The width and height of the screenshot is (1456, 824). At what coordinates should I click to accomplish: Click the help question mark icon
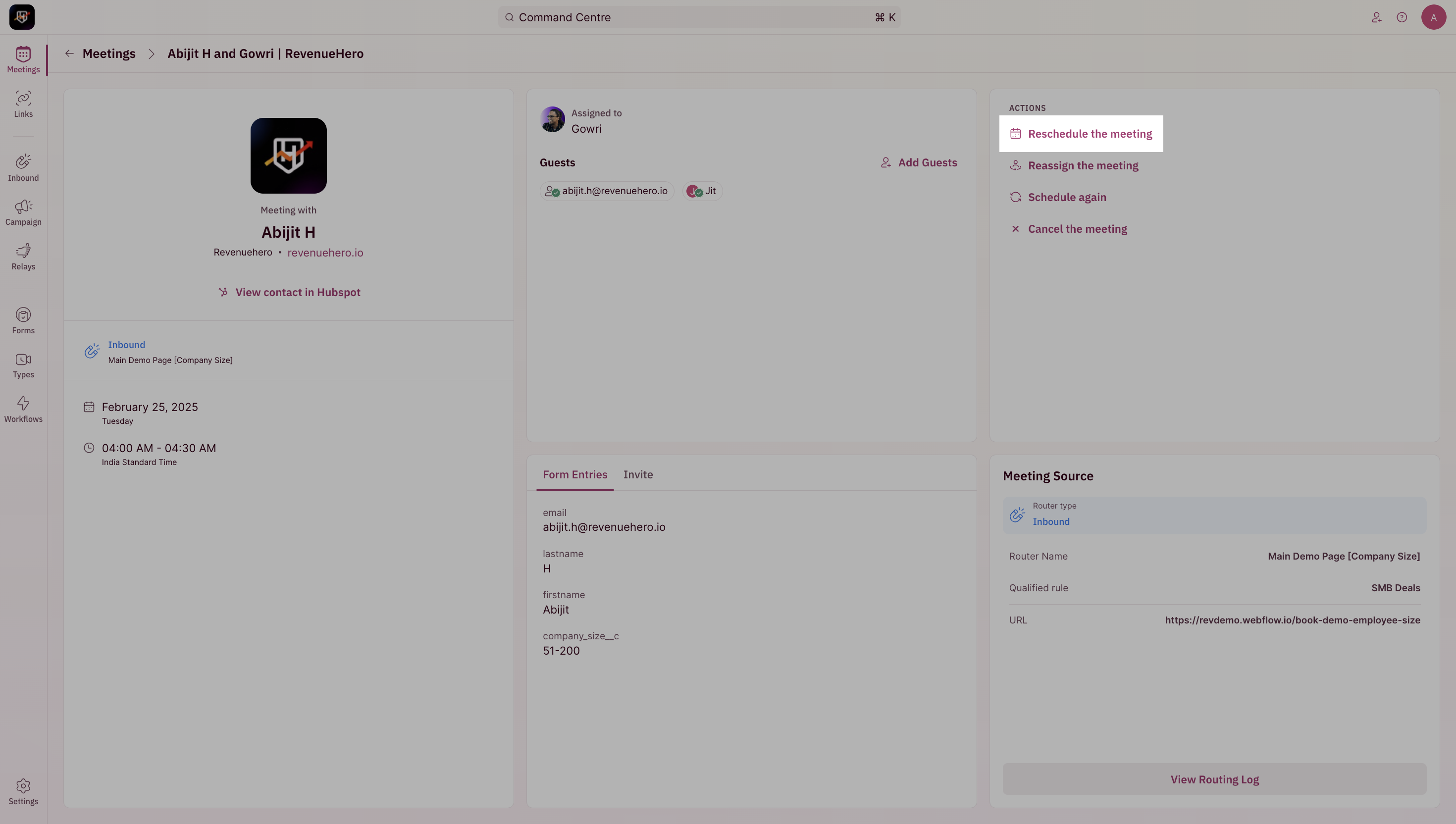[1402, 17]
